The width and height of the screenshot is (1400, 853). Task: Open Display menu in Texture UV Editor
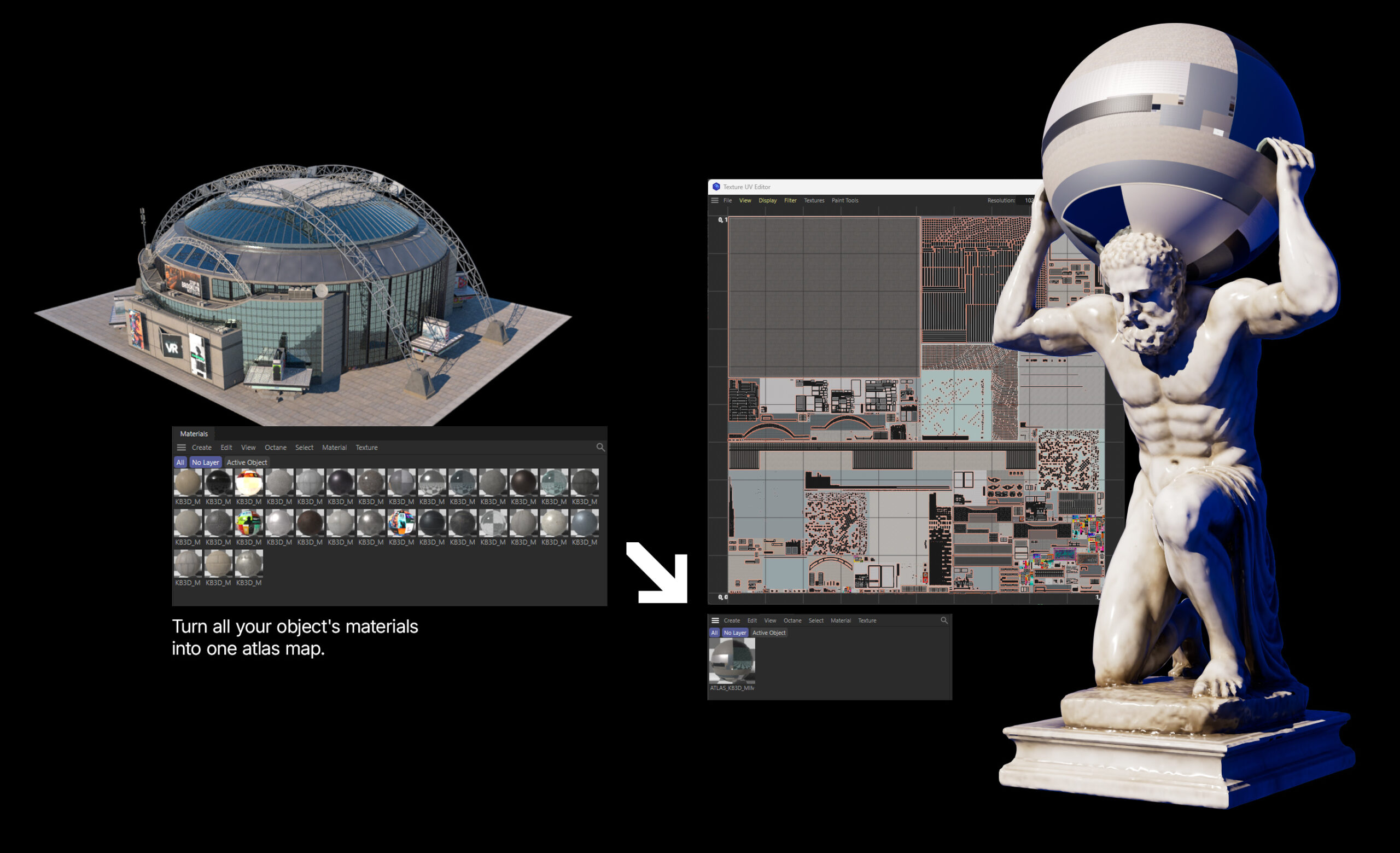pos(768,200)
